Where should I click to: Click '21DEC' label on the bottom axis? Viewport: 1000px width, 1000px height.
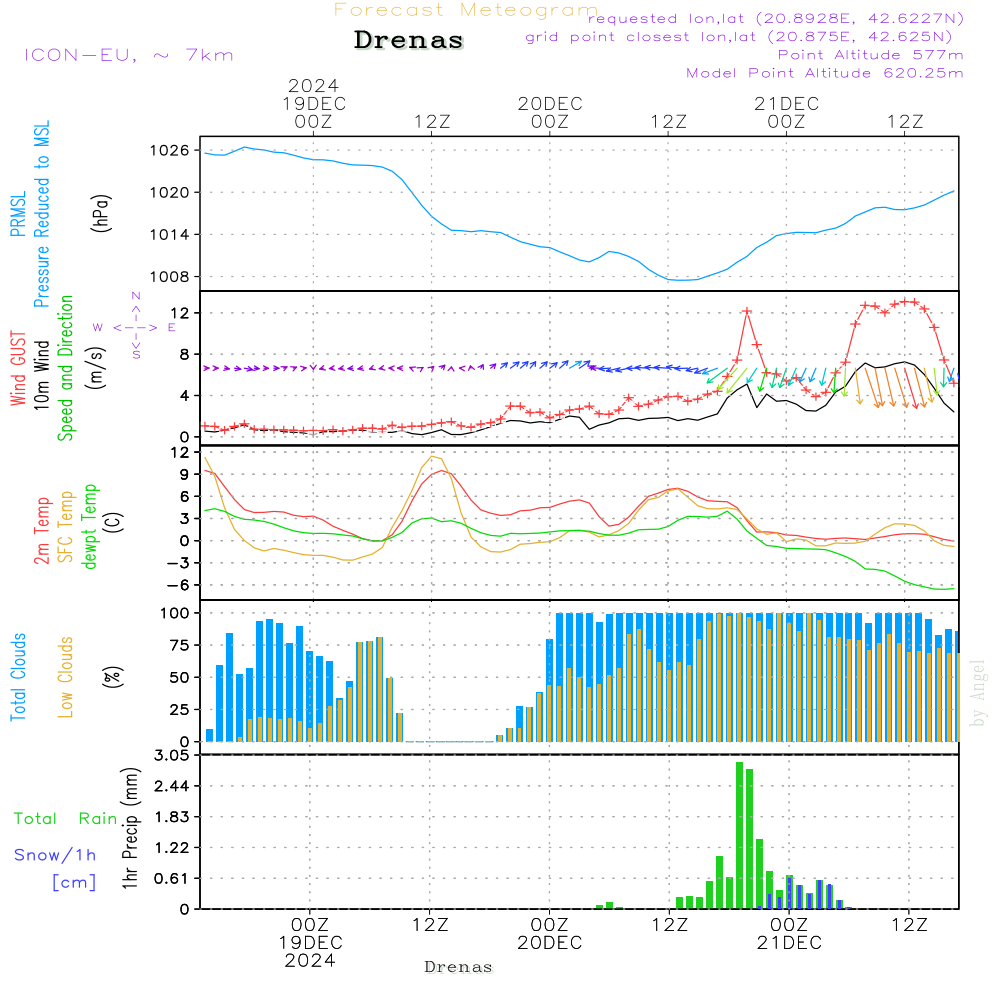click(790, 943)
